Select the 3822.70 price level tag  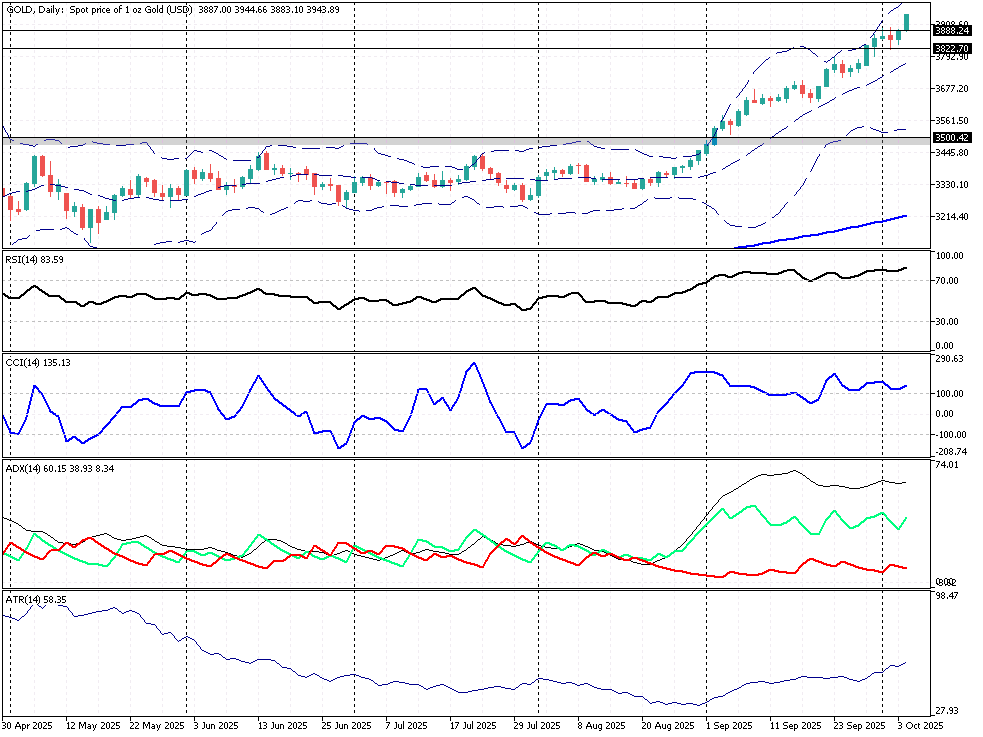(950, 48)
